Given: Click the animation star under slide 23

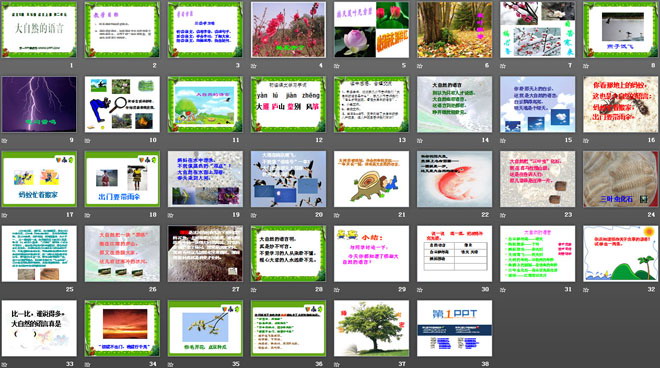Looking at the screenshot, I should [x=503, y=215].
